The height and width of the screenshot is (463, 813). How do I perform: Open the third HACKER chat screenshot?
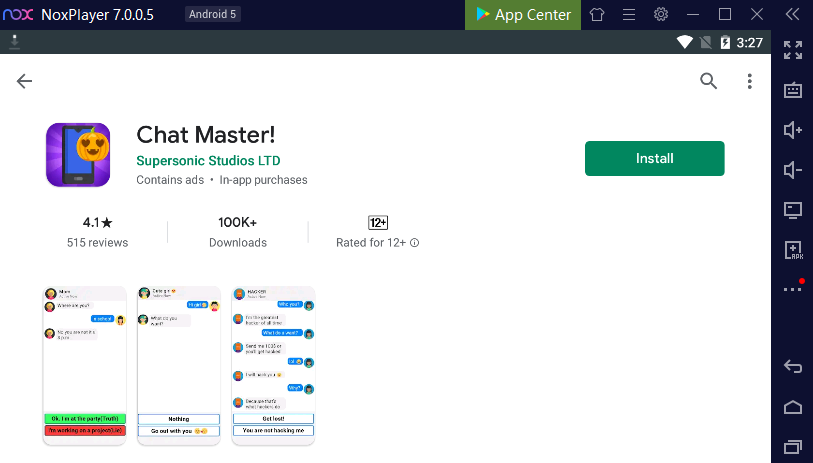coord(273,365)
